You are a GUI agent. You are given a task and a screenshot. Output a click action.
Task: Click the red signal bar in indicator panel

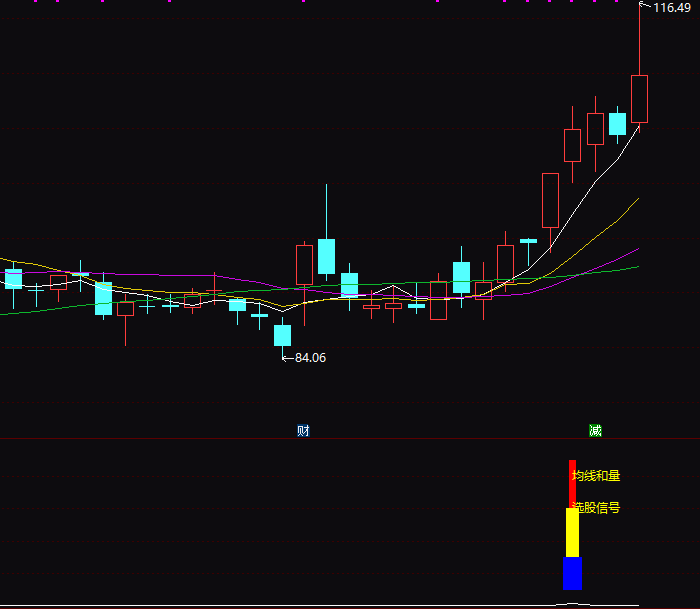tap(572, 484)
